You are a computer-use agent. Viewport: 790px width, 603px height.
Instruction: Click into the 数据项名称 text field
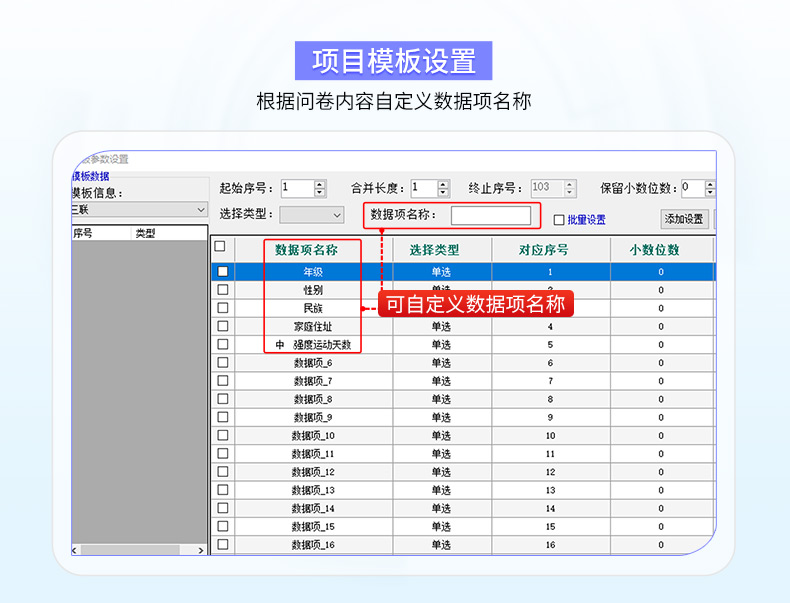click(490, 215)
